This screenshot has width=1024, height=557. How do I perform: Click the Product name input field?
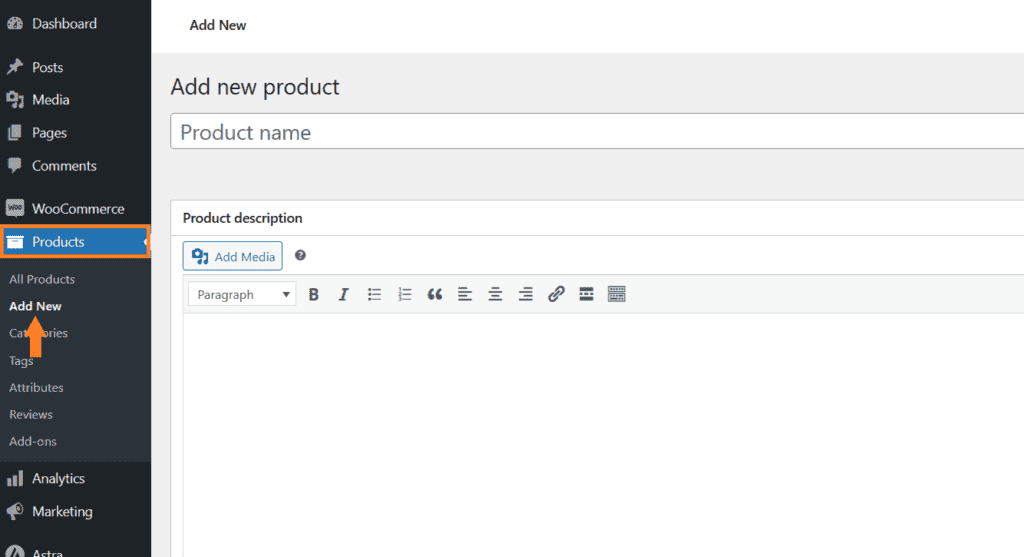click(x=597, y=132)
